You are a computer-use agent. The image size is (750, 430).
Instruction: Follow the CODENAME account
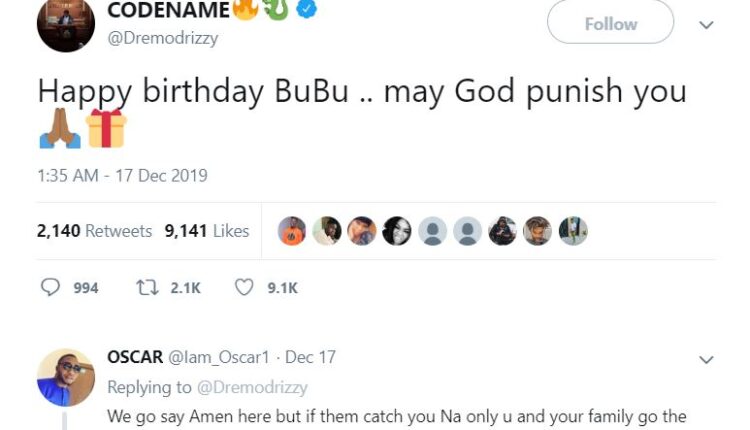coord(611,23)
